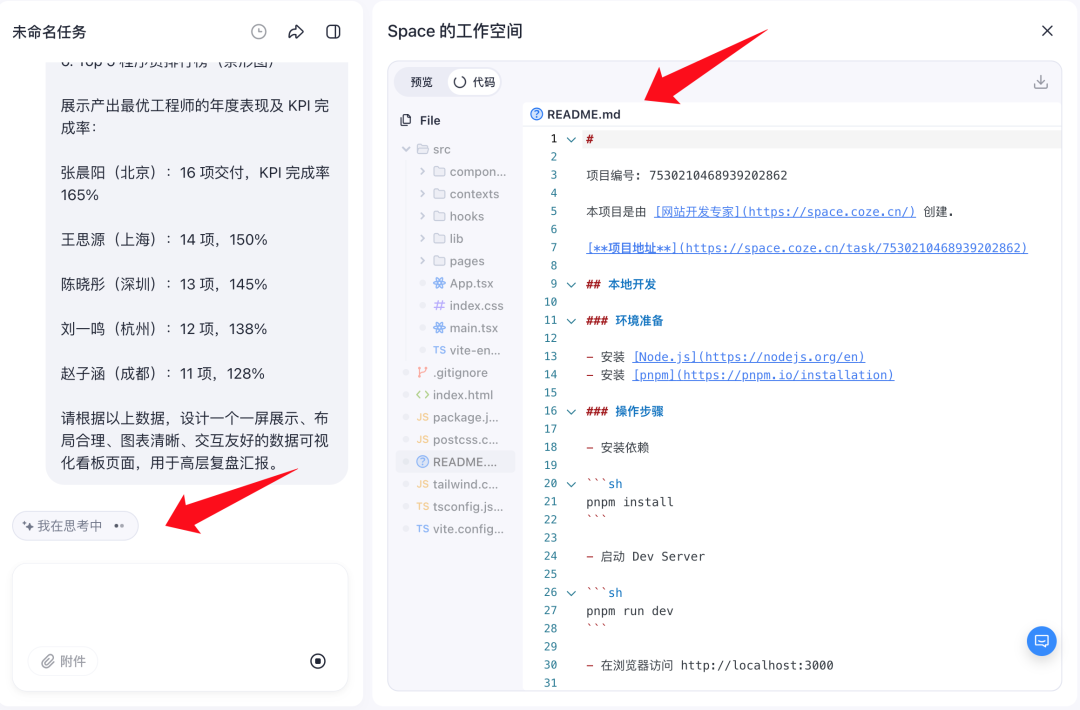Click line number 30 in gutter
Screen dimensions: 1080x710
tap(550, 665)
